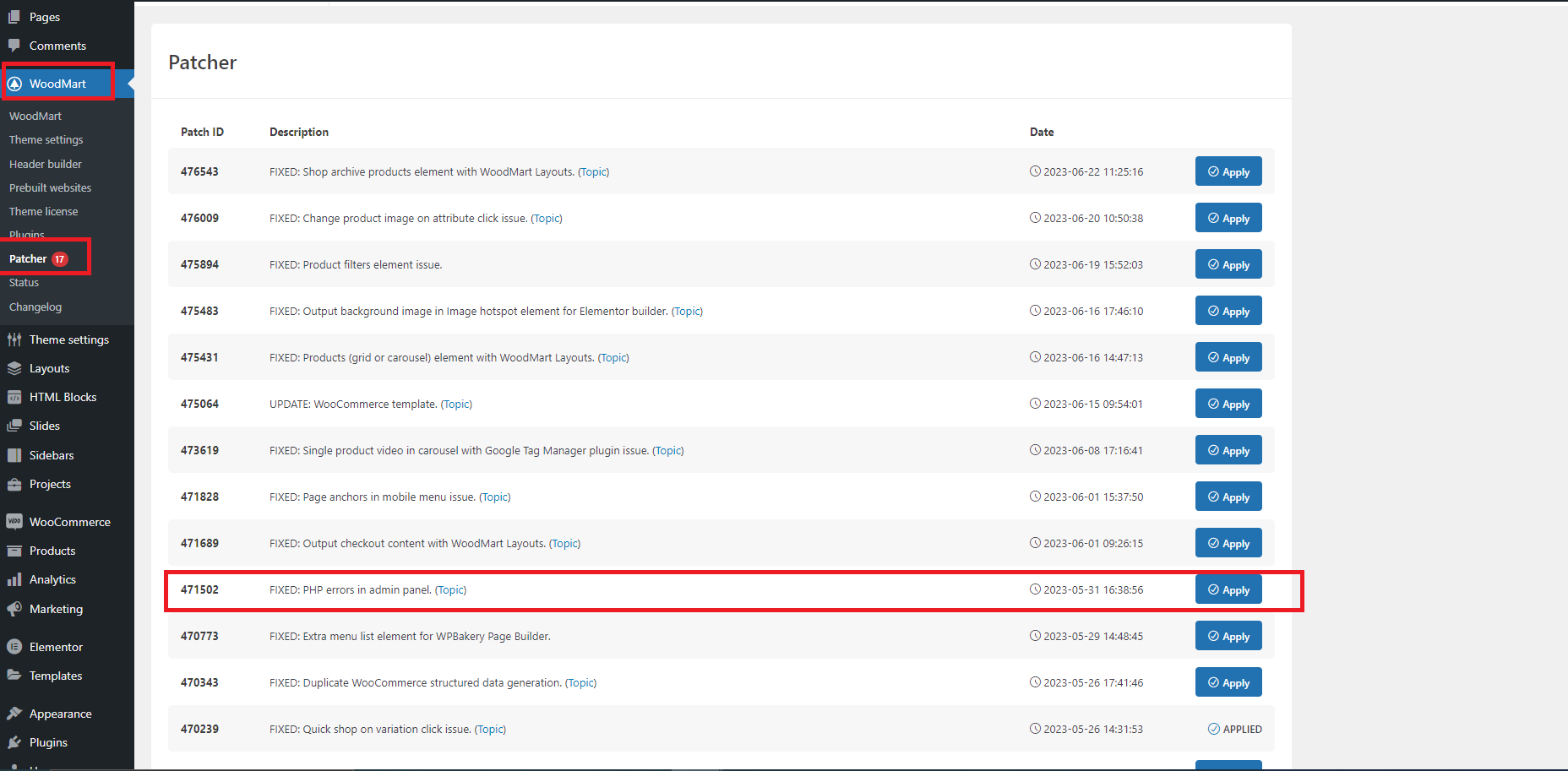Open Topic link for patch 470239
This screenshot has height=771, width=1568.
coord(490,730)
